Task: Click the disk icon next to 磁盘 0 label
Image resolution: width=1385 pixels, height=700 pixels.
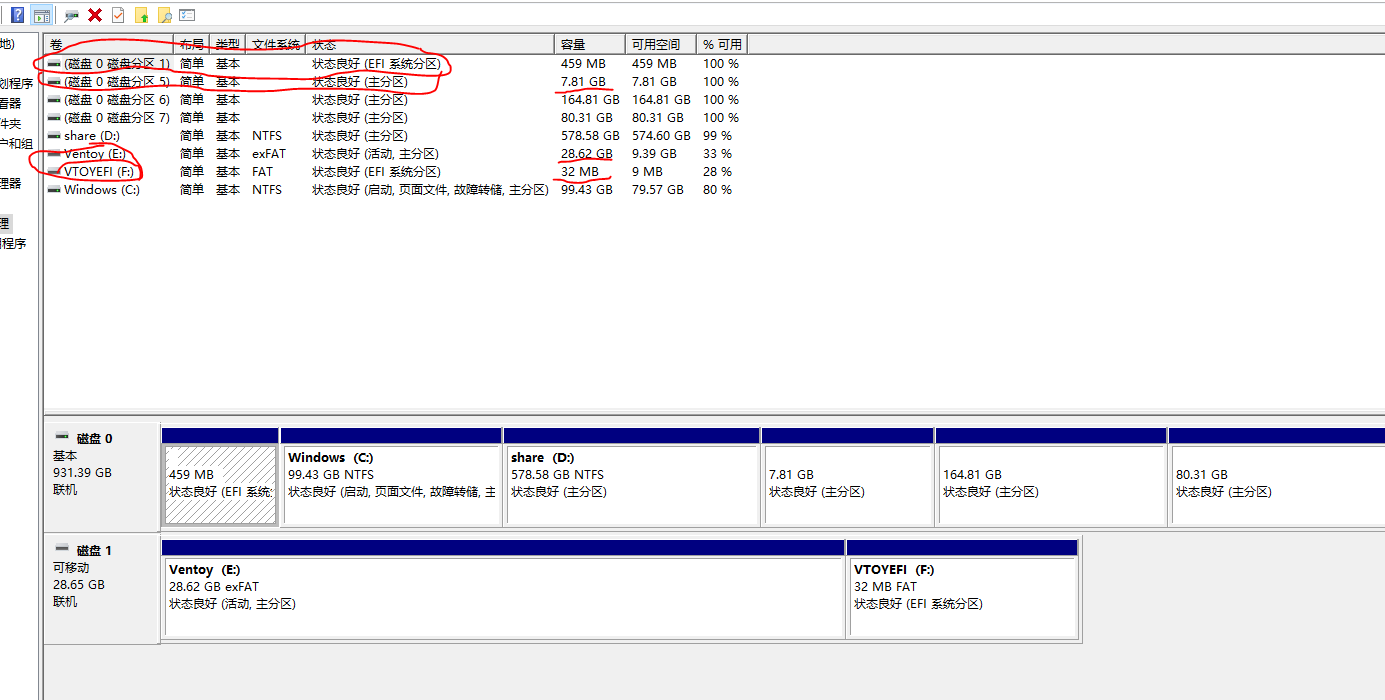Action: 62,438
